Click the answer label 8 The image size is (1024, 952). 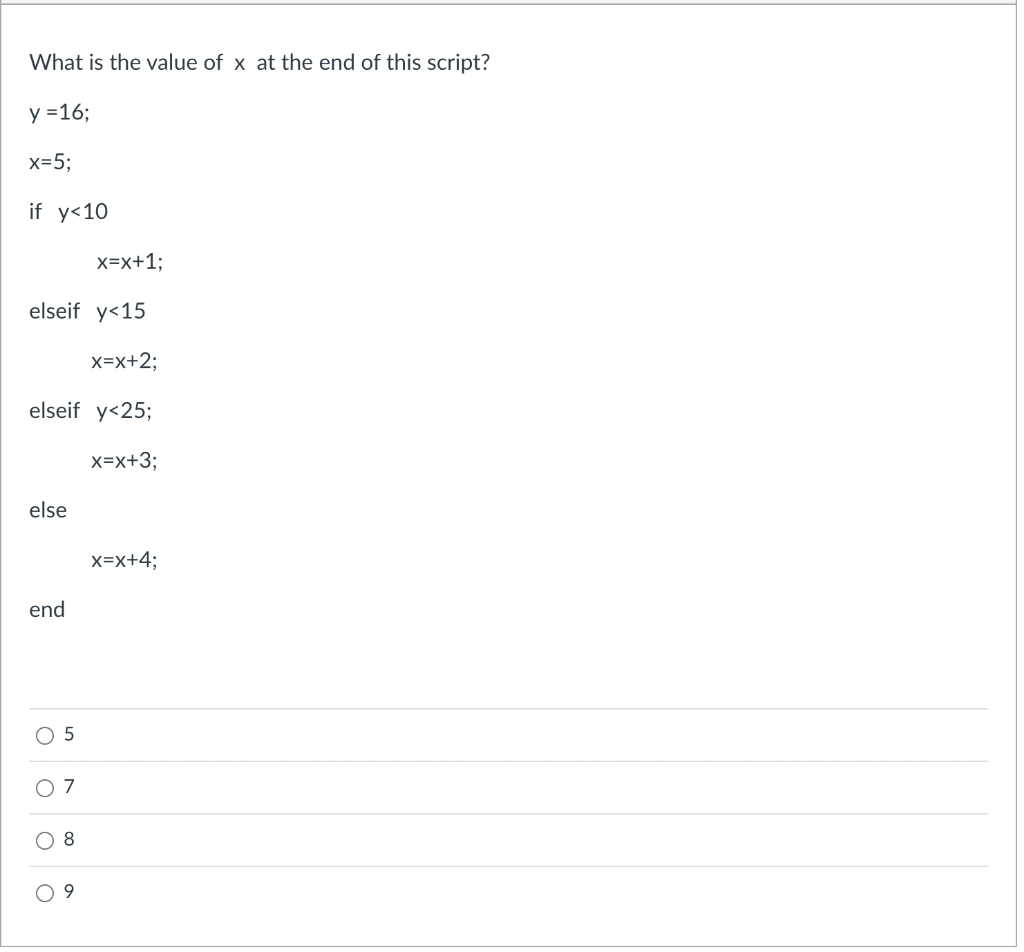pos(66,839)
